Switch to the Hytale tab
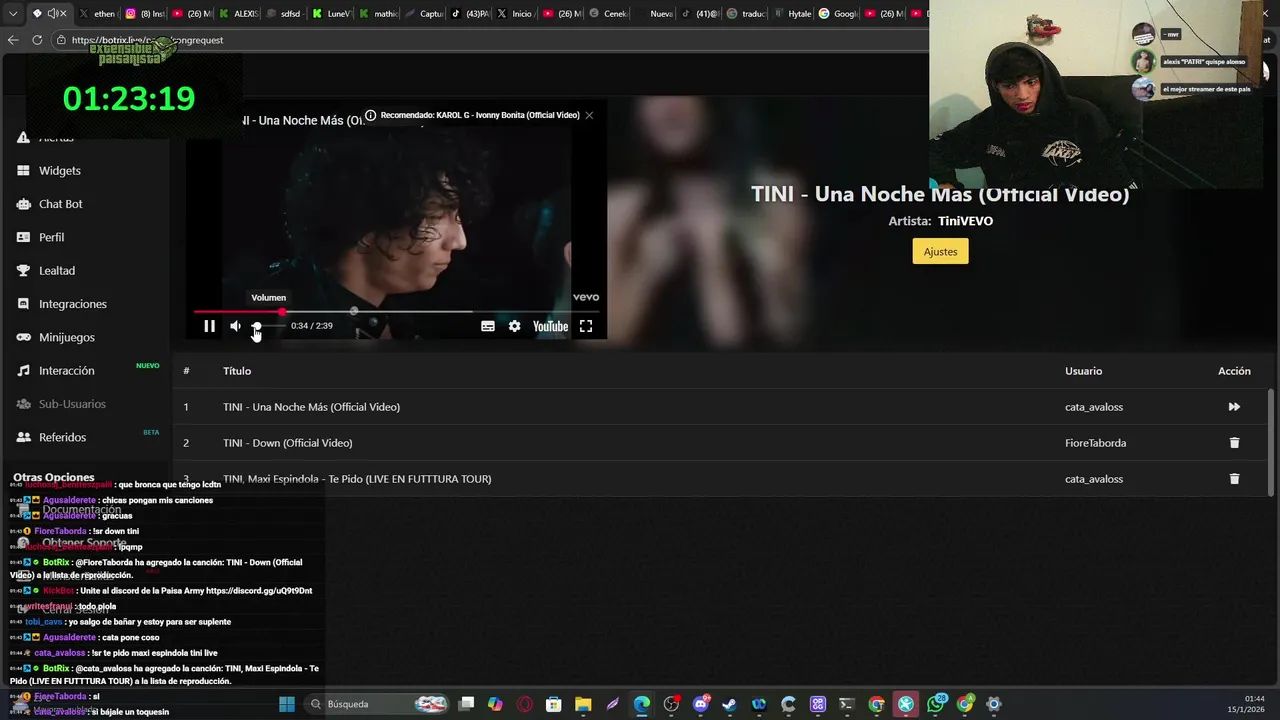The width and height of the screenshot is (1280, 720). [x=793, y=14]
